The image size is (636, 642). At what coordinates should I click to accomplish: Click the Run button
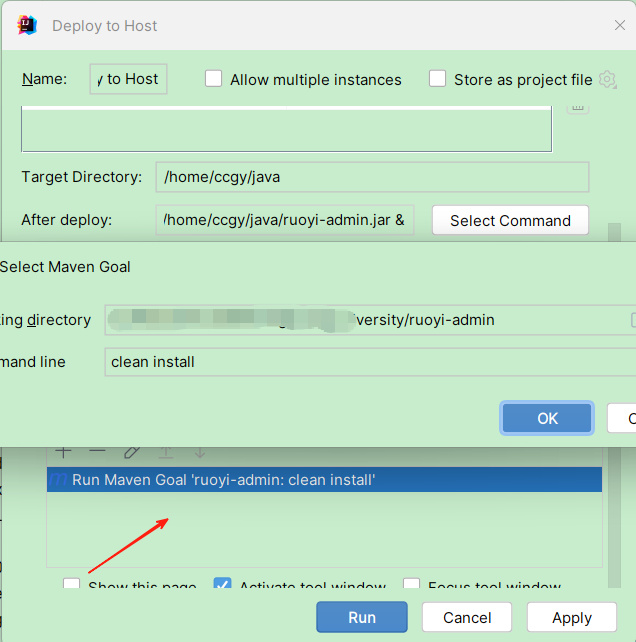click(362, 617)
